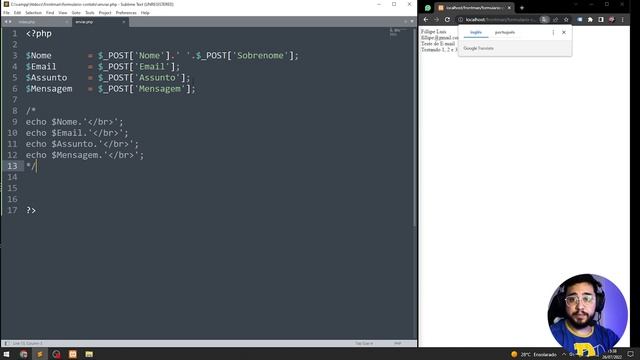Open the View menu
640x360 pixels.
click(x=62, y=13)
